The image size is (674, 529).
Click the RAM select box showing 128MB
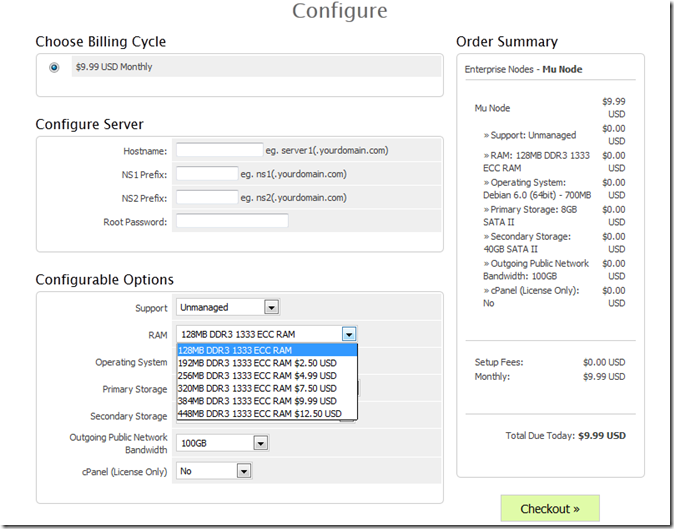point(267,334)
